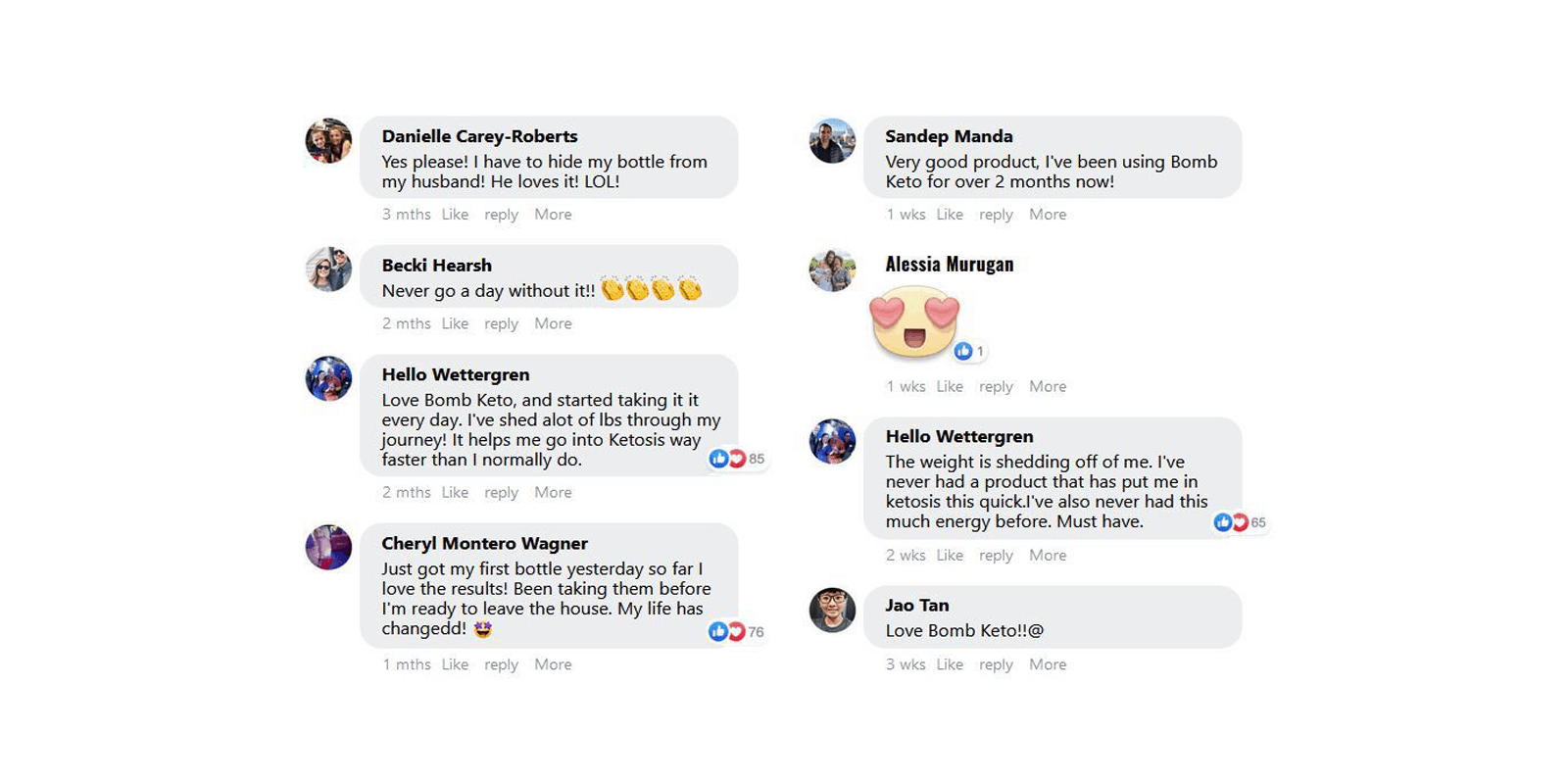Open Danielle Carey-Roberts' profile picture

pos(328,141)
